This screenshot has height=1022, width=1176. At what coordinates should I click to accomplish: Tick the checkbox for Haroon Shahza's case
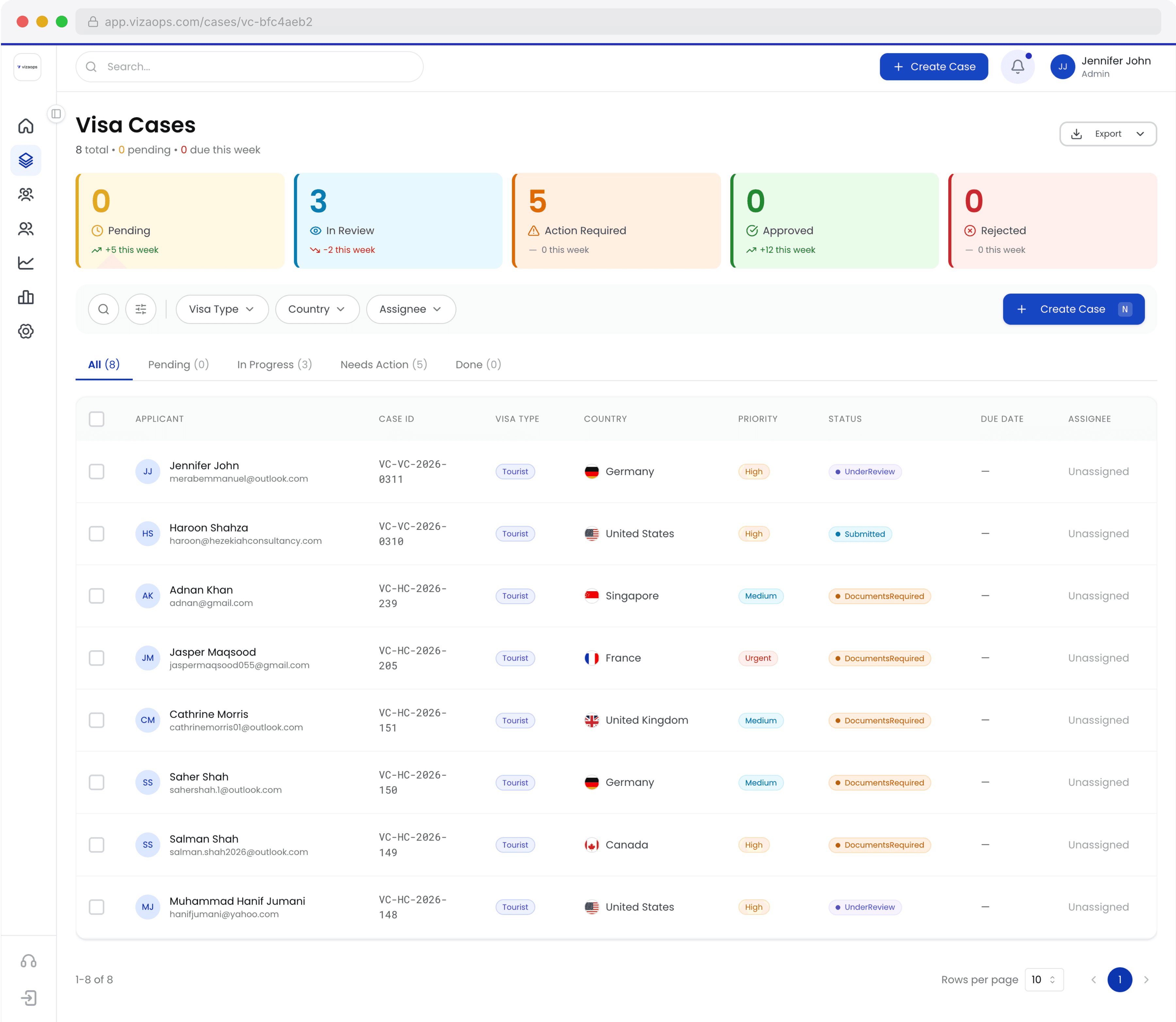(97, 533)
